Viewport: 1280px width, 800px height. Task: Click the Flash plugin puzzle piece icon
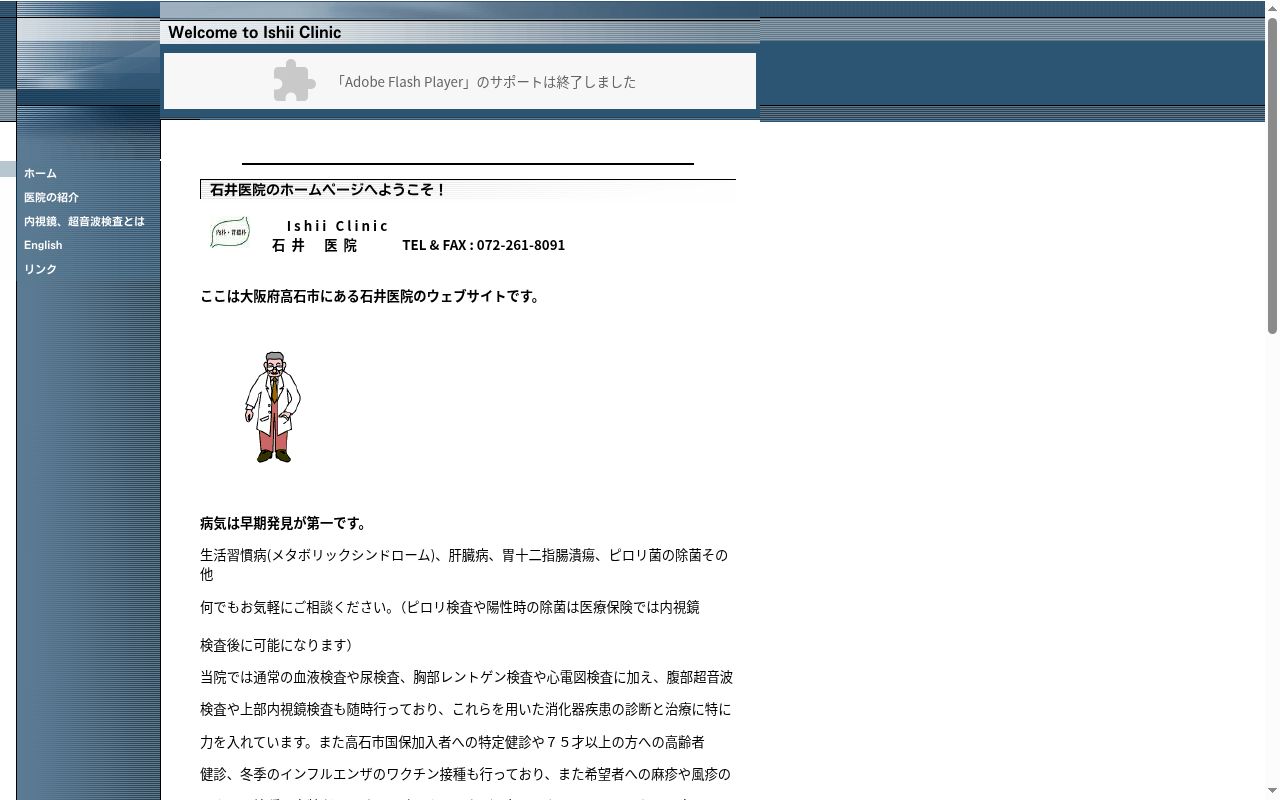pos(295,81)
